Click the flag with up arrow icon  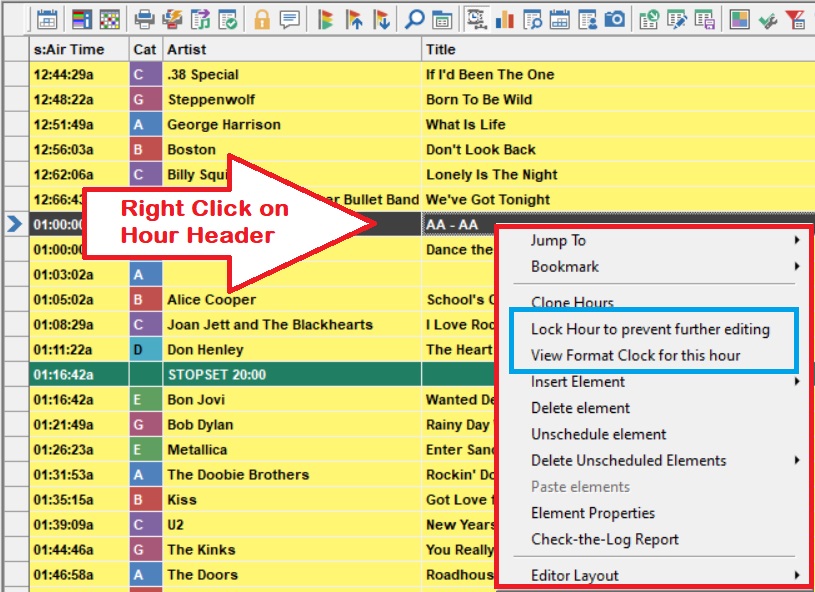[x=353, y=20]
